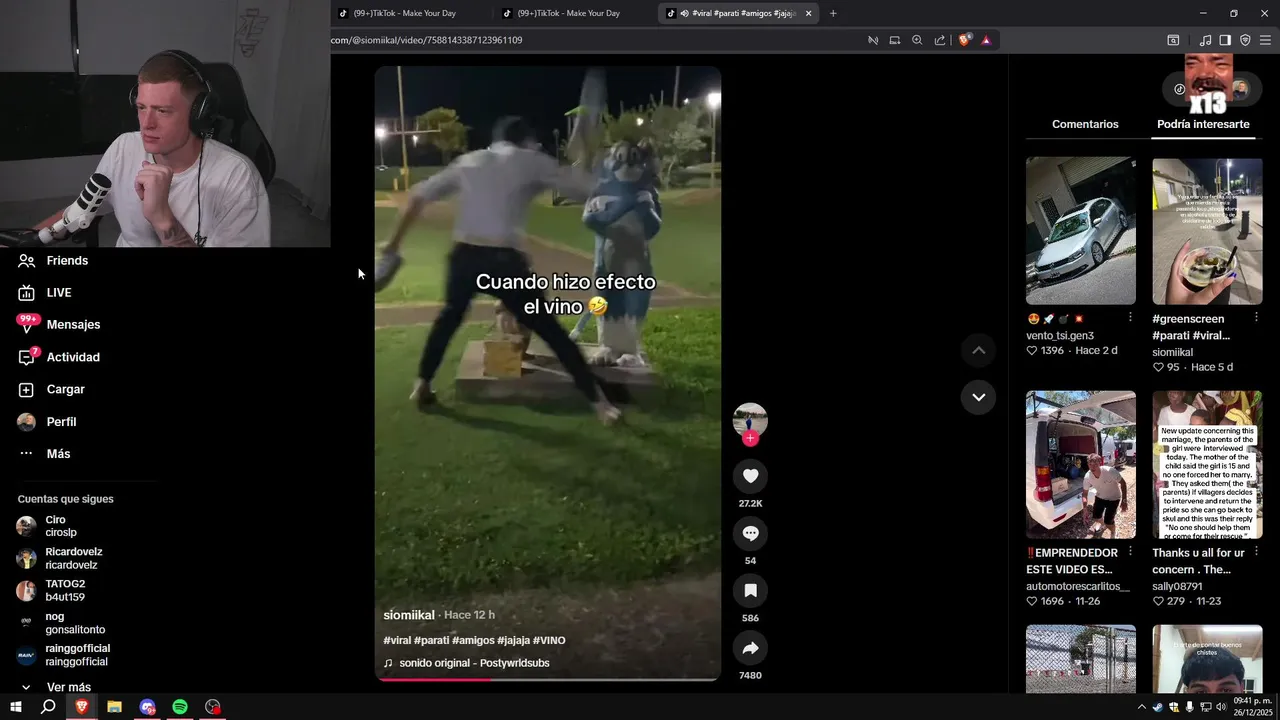Open followed account Ciro

click(x=60, y=526)
